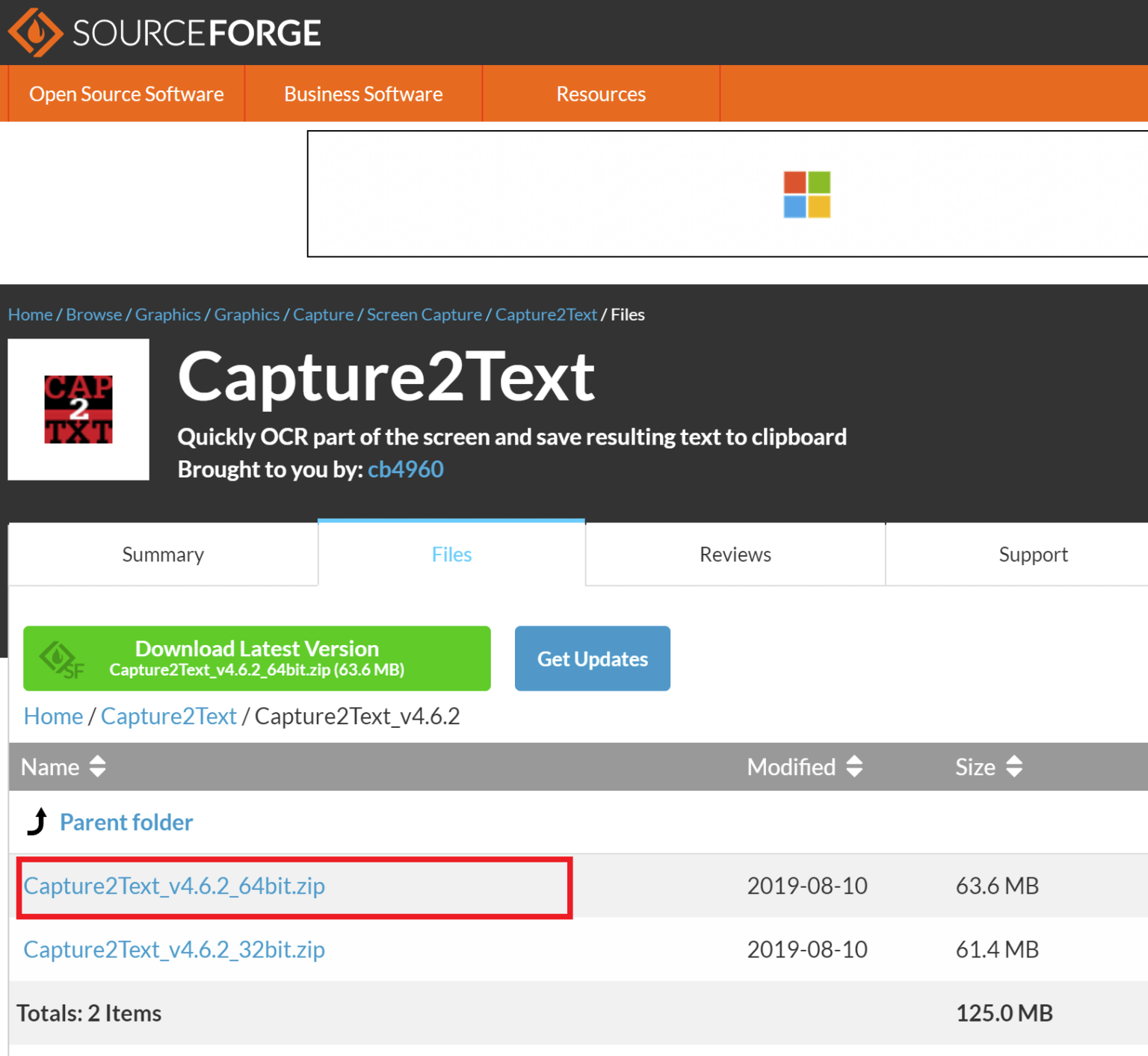This screenshot has height=1056, width=1148.
Task: Click the Capture2Text project logo thumbnail
Action: pyautogui.click(x=78, y=410)
